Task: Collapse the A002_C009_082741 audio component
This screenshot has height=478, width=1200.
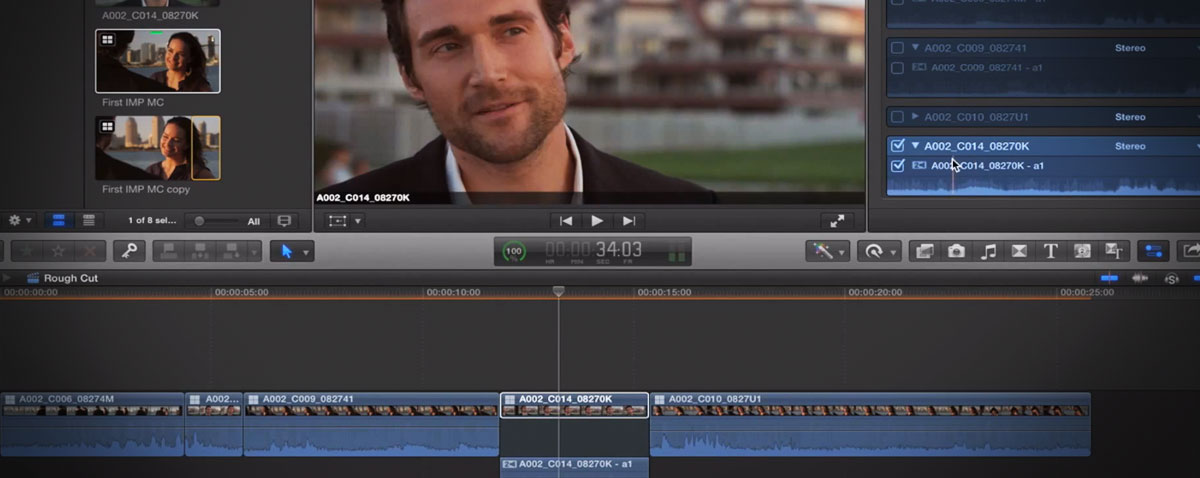Action: coord(915,48)
